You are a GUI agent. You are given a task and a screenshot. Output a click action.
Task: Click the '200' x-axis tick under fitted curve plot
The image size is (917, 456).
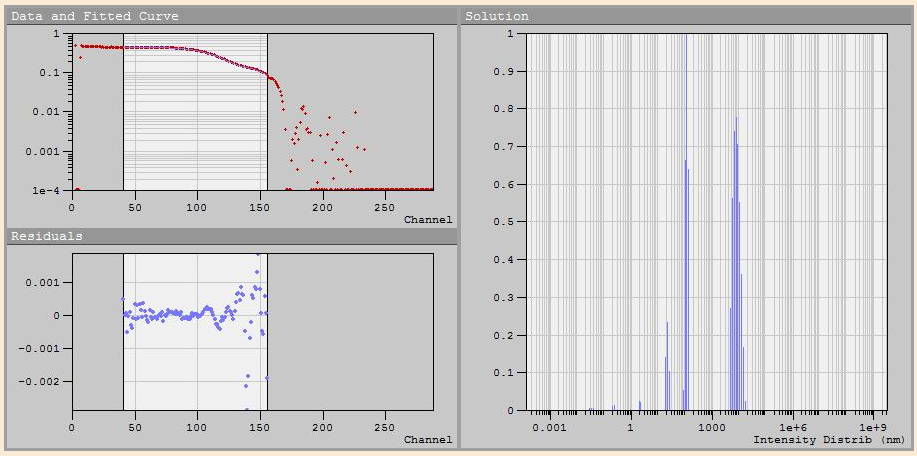322,207
